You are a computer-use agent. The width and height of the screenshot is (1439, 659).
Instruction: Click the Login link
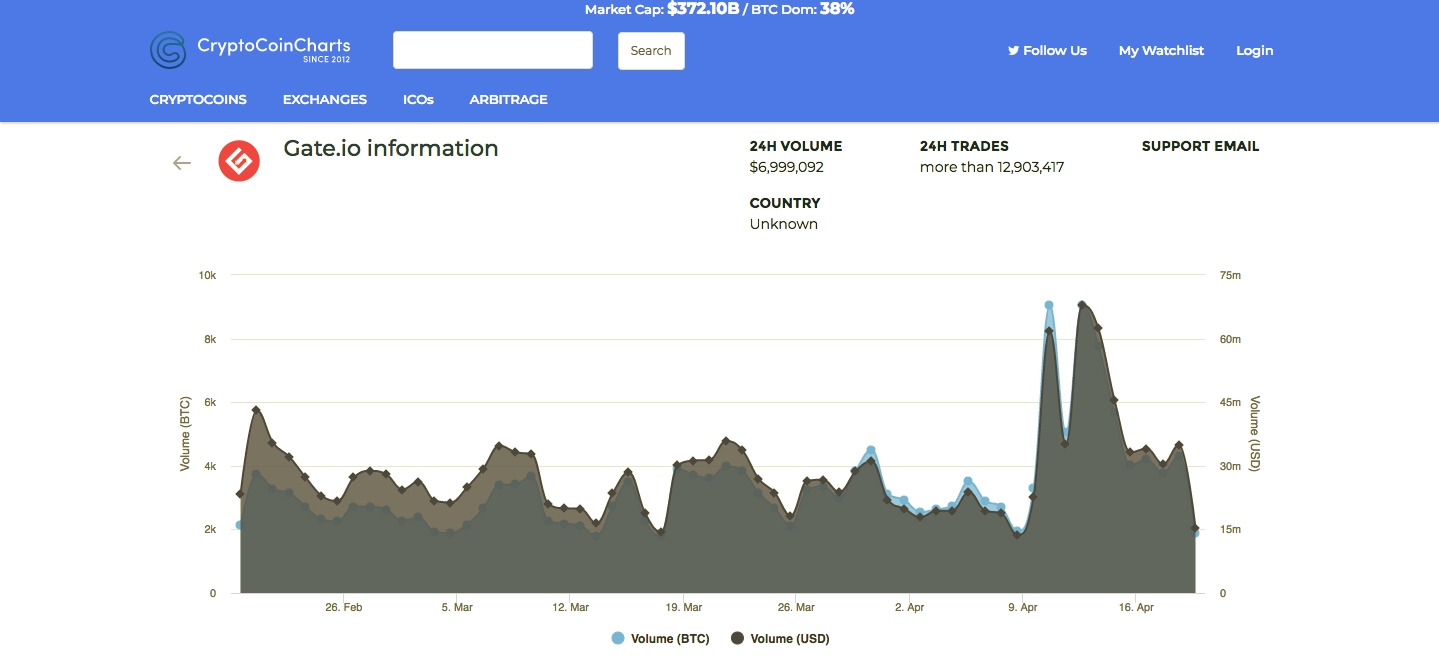click(1255, 50)
